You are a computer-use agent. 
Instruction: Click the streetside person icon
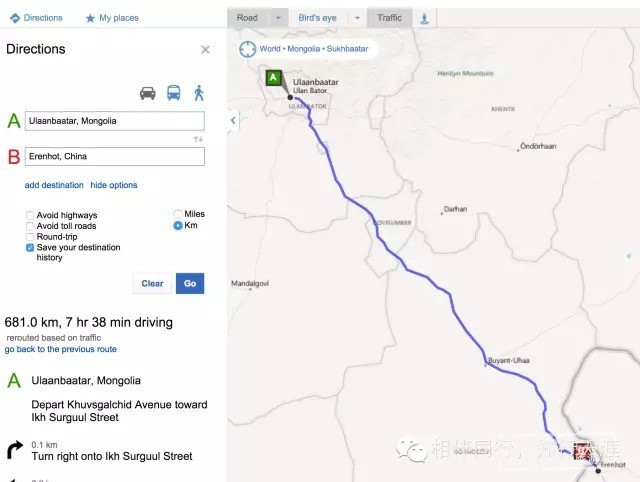pos(424,18)
